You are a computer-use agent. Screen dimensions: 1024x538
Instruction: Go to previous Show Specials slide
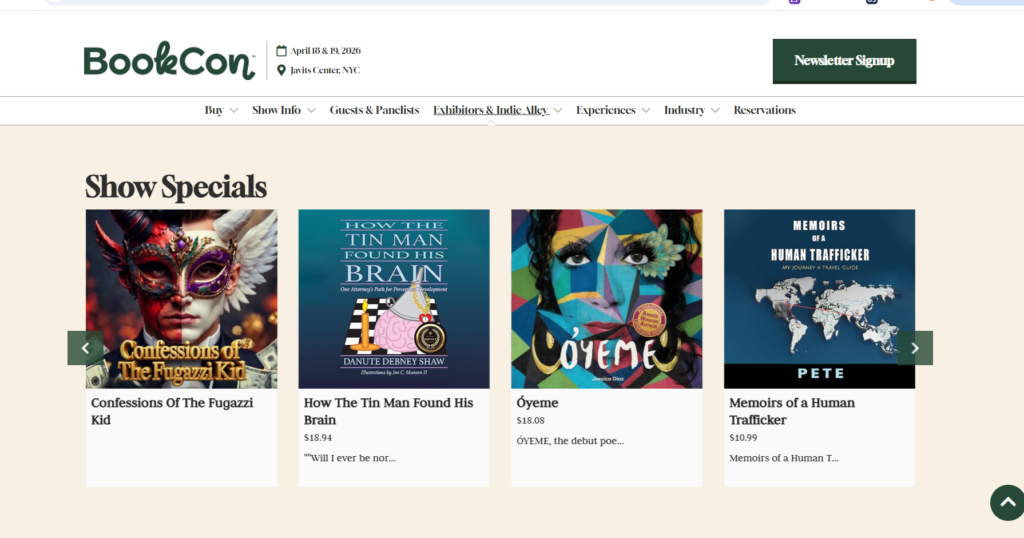[x=86, y=348]
